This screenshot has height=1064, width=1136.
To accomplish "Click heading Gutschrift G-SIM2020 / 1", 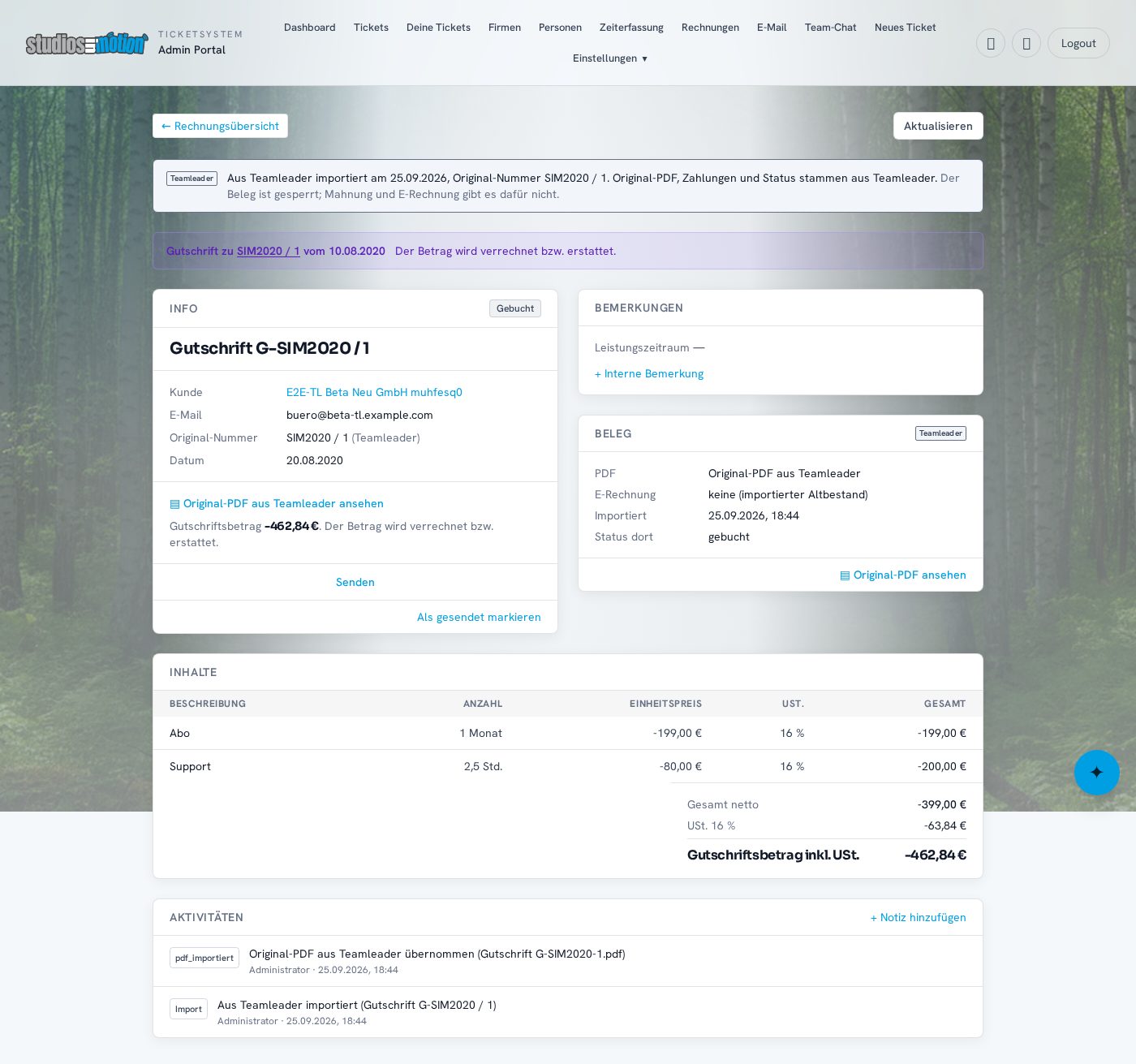I will pyautogui.click(x=269, y=348).
